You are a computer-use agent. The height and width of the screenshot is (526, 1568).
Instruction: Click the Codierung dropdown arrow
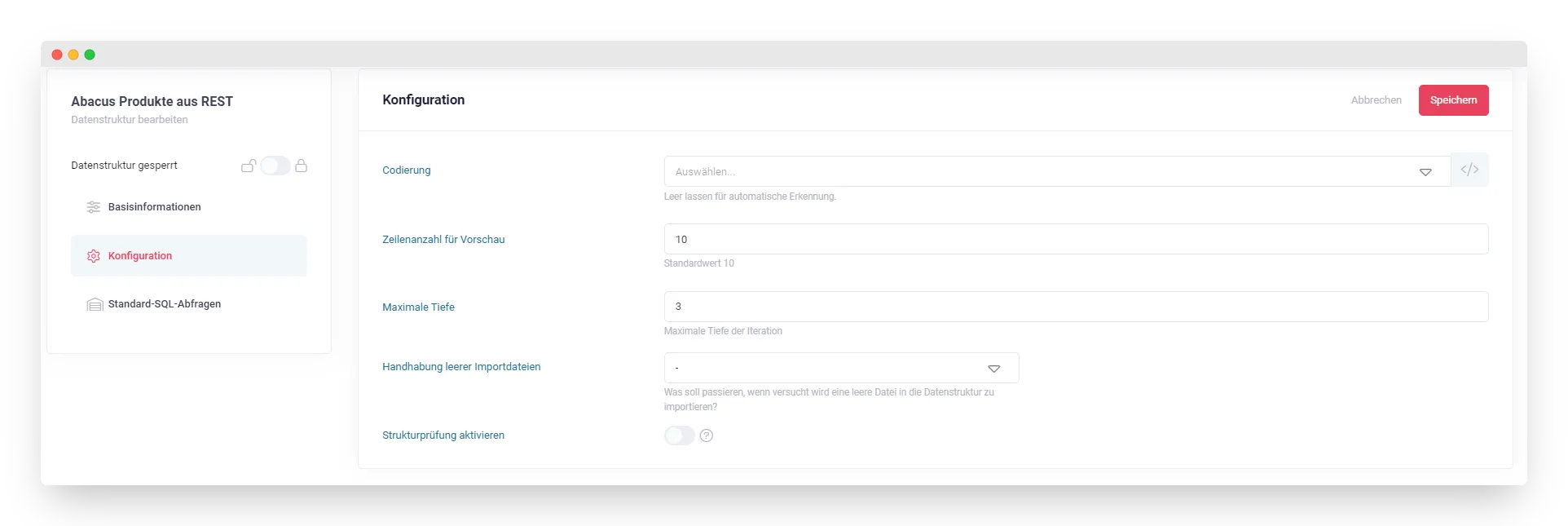(1425, 172)
